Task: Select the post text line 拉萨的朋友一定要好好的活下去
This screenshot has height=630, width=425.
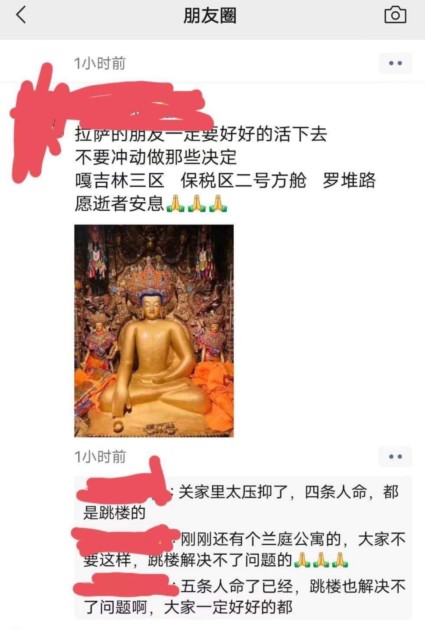Action: click(x=201, y=135)
